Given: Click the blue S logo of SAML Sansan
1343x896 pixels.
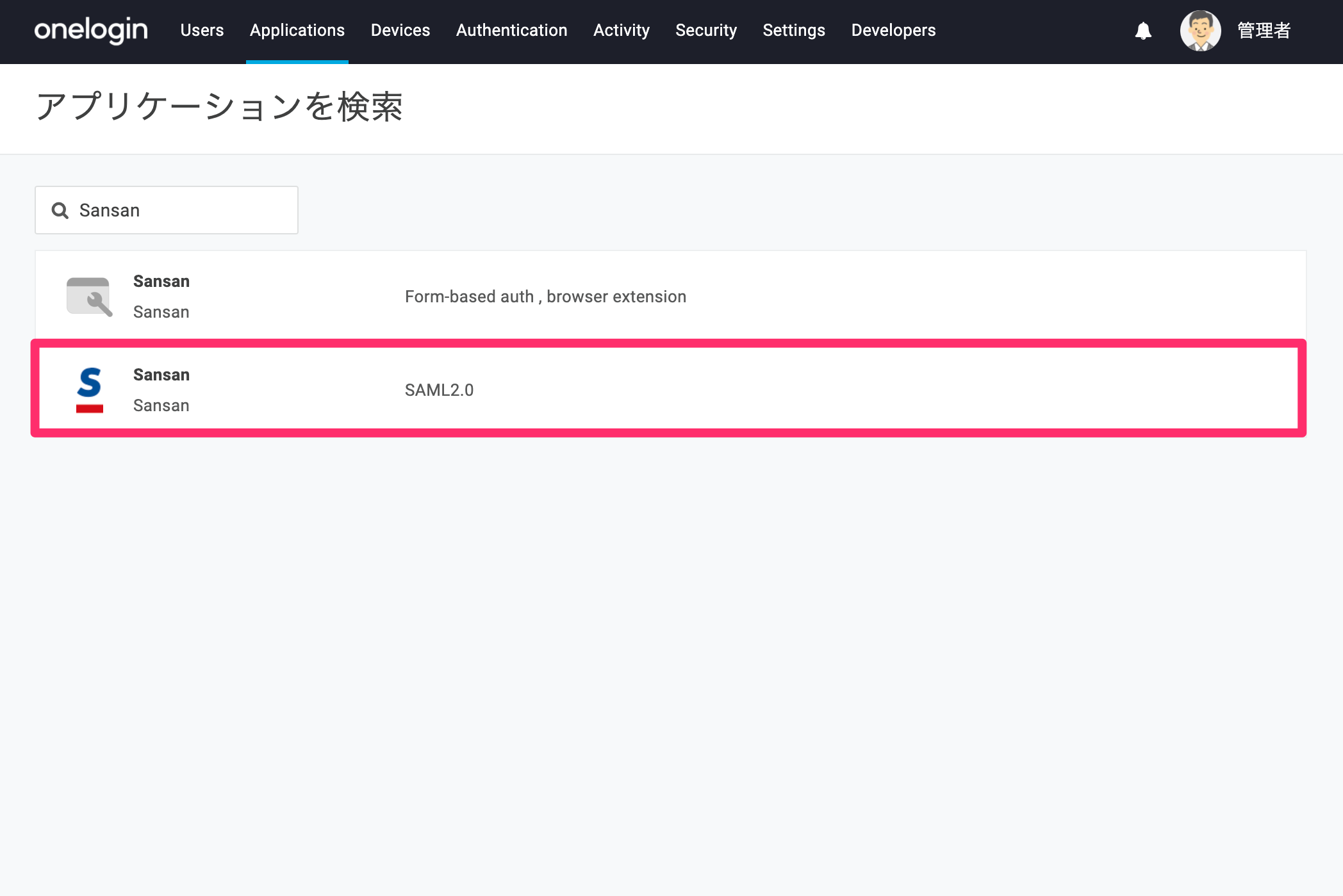Looking at the screenshot, I should pyautogui.click(x=90, y=390).
